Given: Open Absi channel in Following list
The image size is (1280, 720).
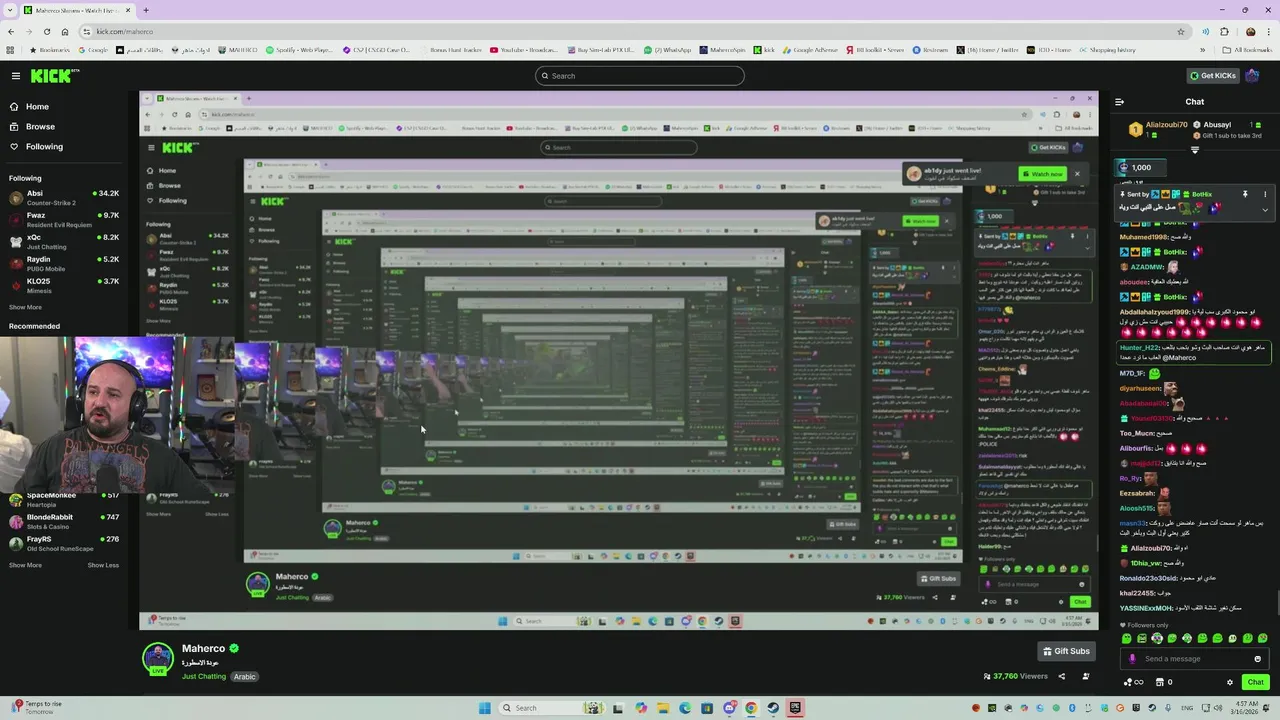Looking at the screenshot, I should pos(64,197).
